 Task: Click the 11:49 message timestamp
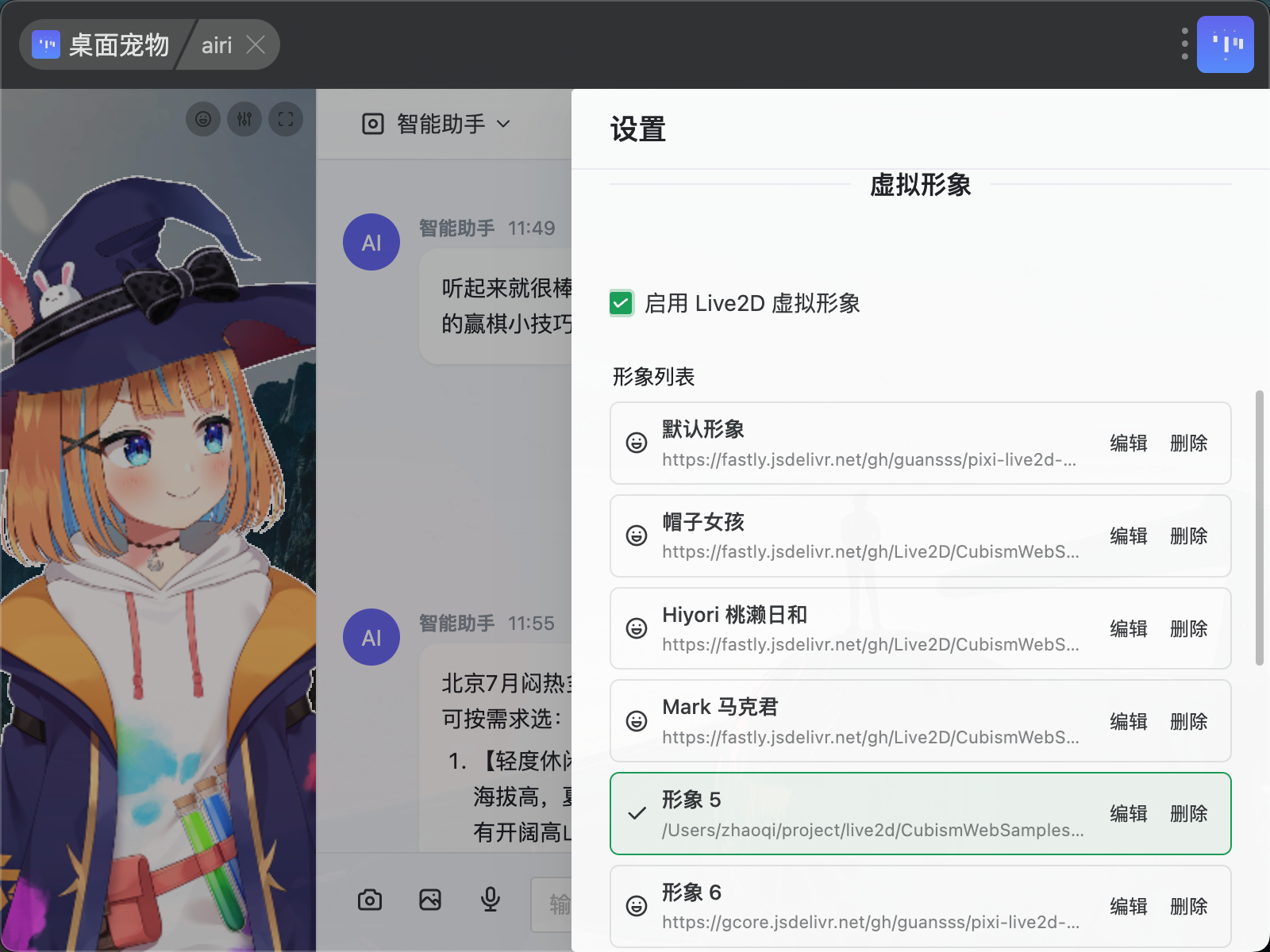[x=532, y=228]
